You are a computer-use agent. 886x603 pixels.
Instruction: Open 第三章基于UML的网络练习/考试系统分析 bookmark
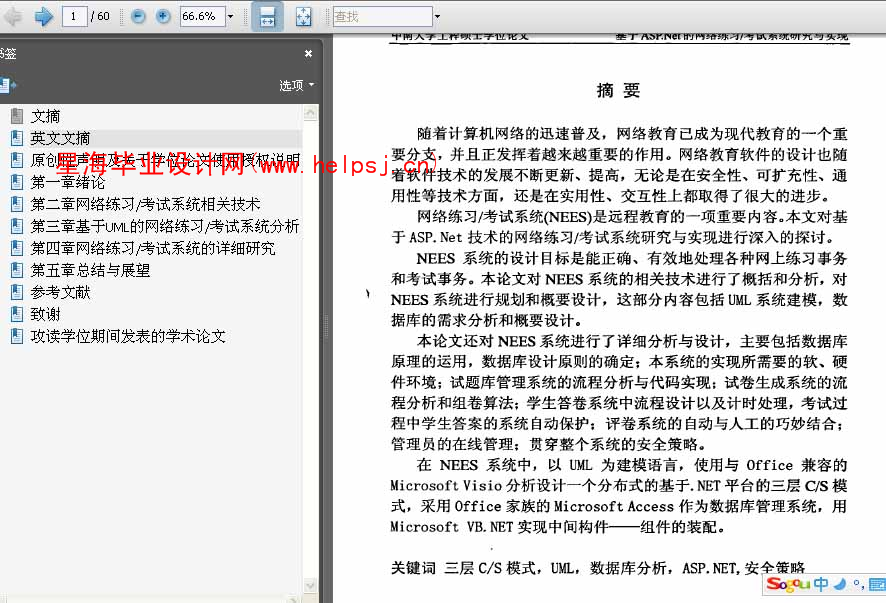click(165, 227)
